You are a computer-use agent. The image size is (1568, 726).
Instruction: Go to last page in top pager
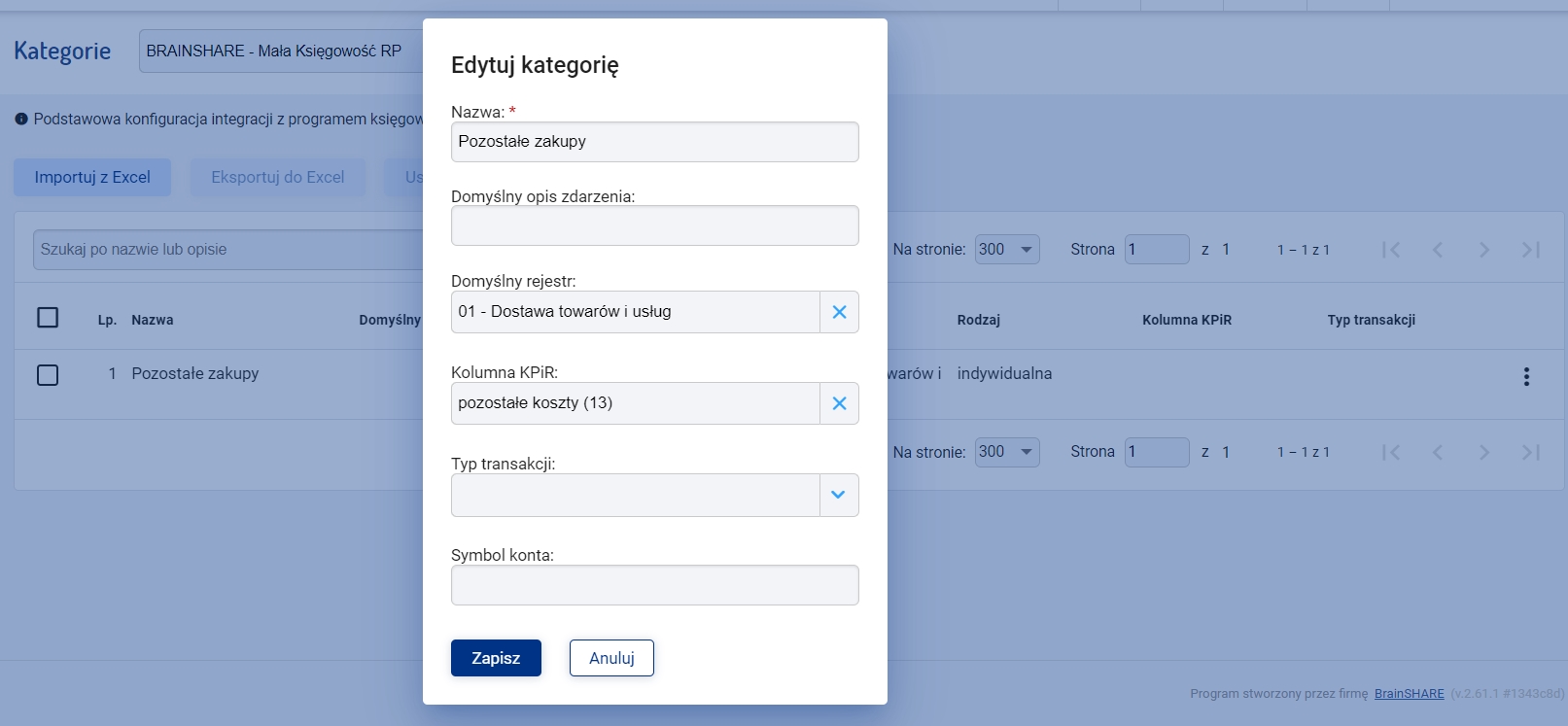[1531, 250]
